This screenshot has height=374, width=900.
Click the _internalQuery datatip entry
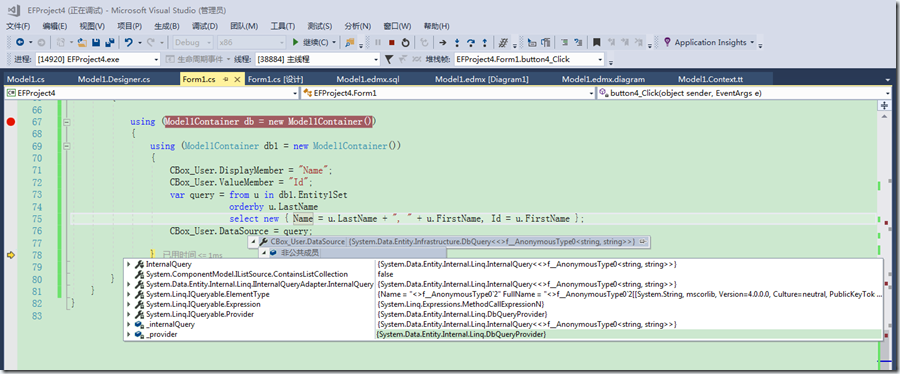170,324
